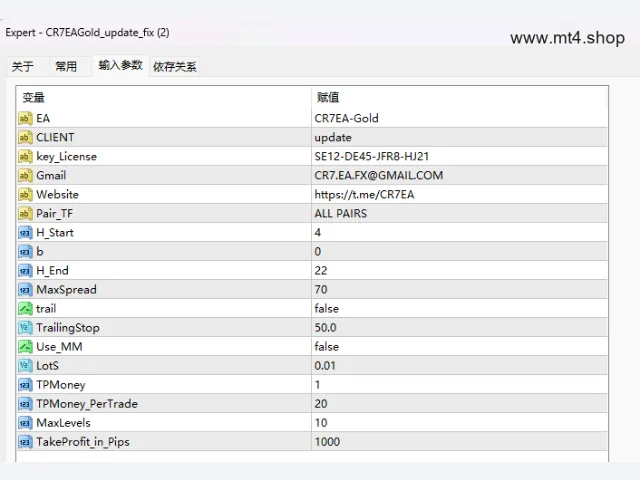Click the H_End variable name
640x480 pixels.
52,271
